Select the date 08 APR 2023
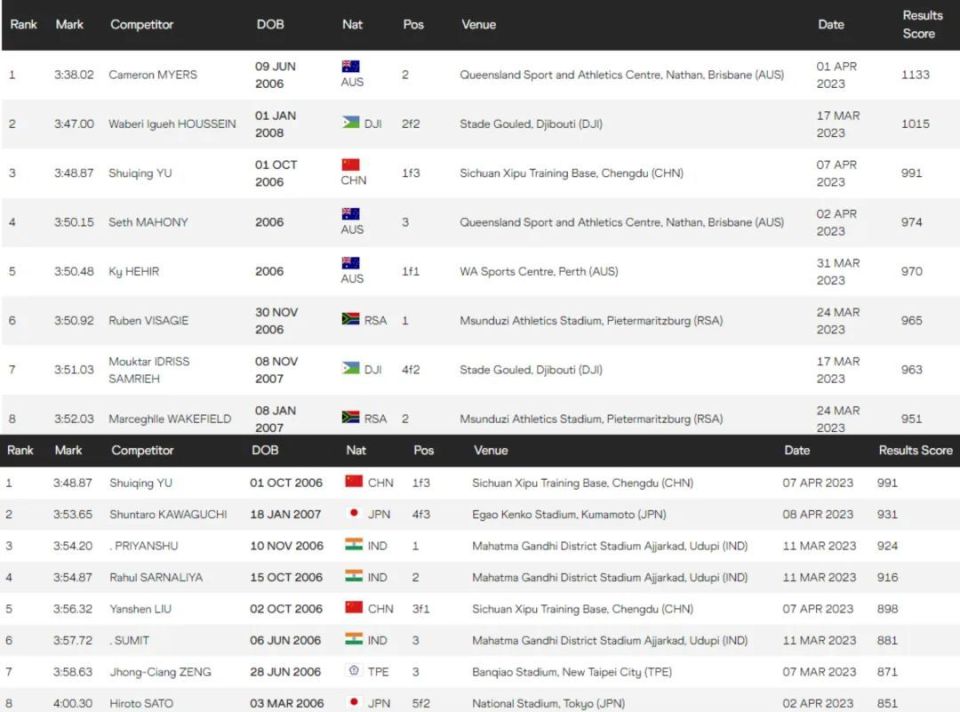The height and width of the screenshot is (712, 960). [817, 514]
